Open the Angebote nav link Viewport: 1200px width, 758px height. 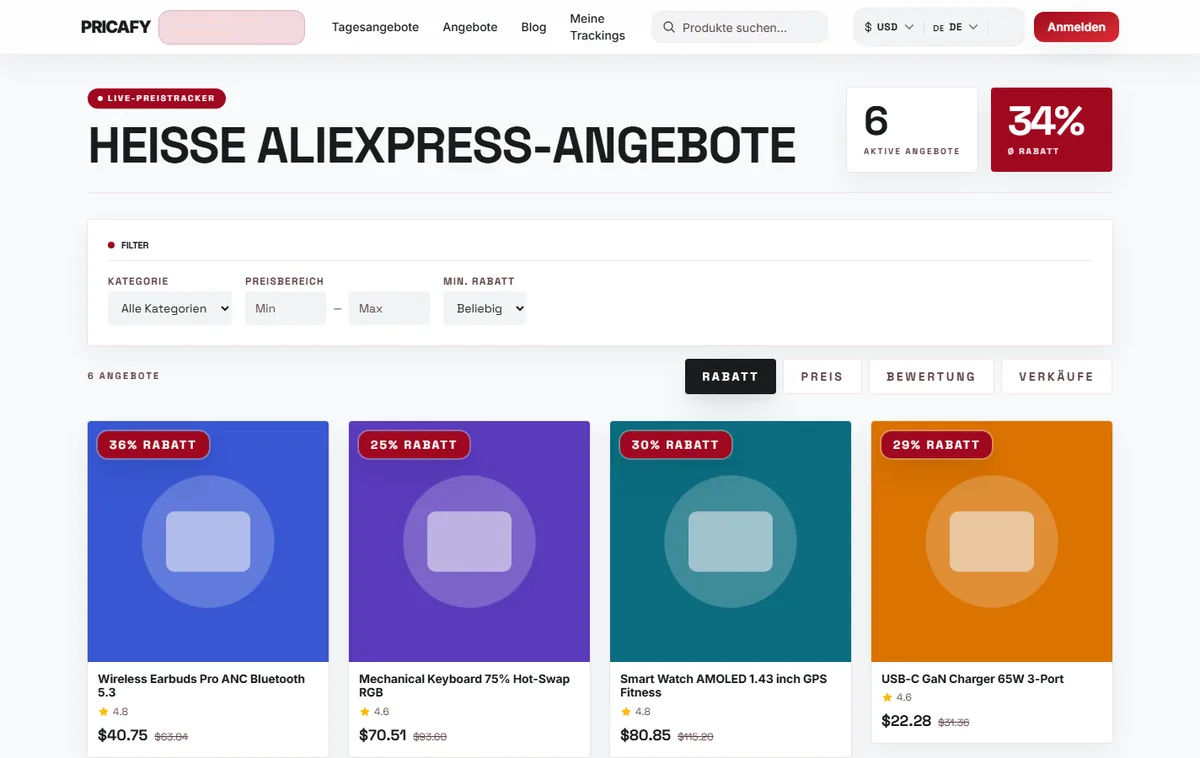coord(470,27)
